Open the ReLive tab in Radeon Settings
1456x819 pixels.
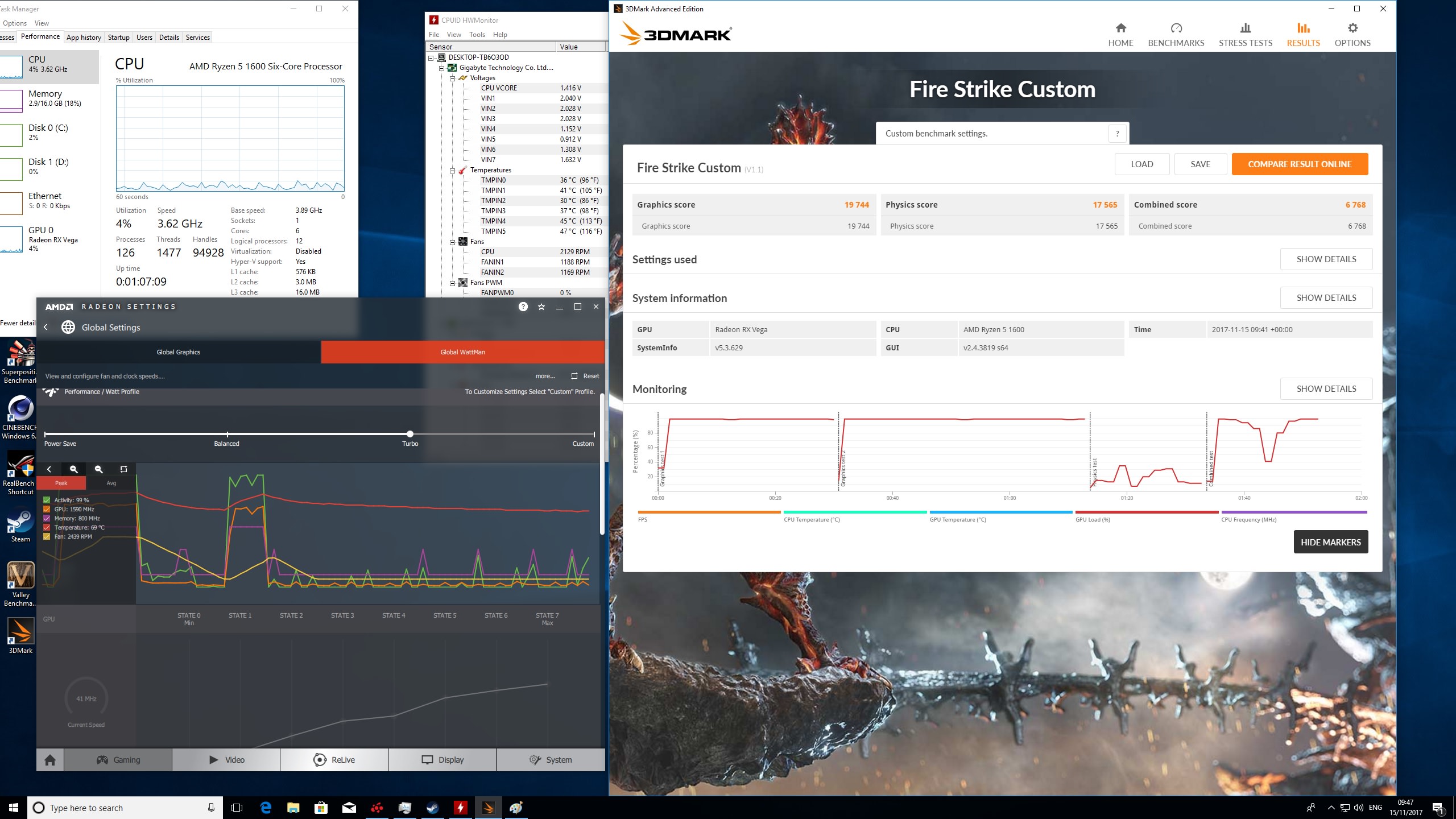pyautogui.click(x=334, y=760)
